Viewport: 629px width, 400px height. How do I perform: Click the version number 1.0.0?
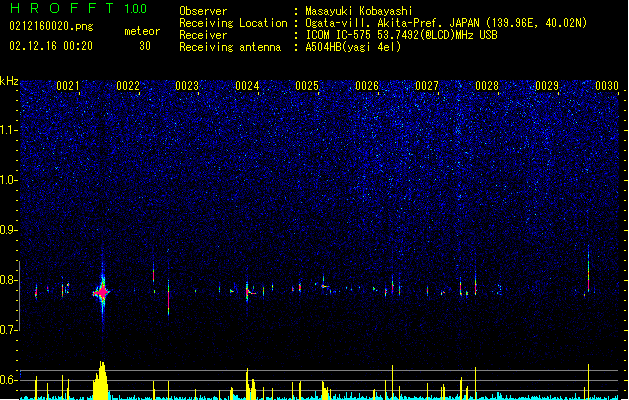tap(136, 9)
